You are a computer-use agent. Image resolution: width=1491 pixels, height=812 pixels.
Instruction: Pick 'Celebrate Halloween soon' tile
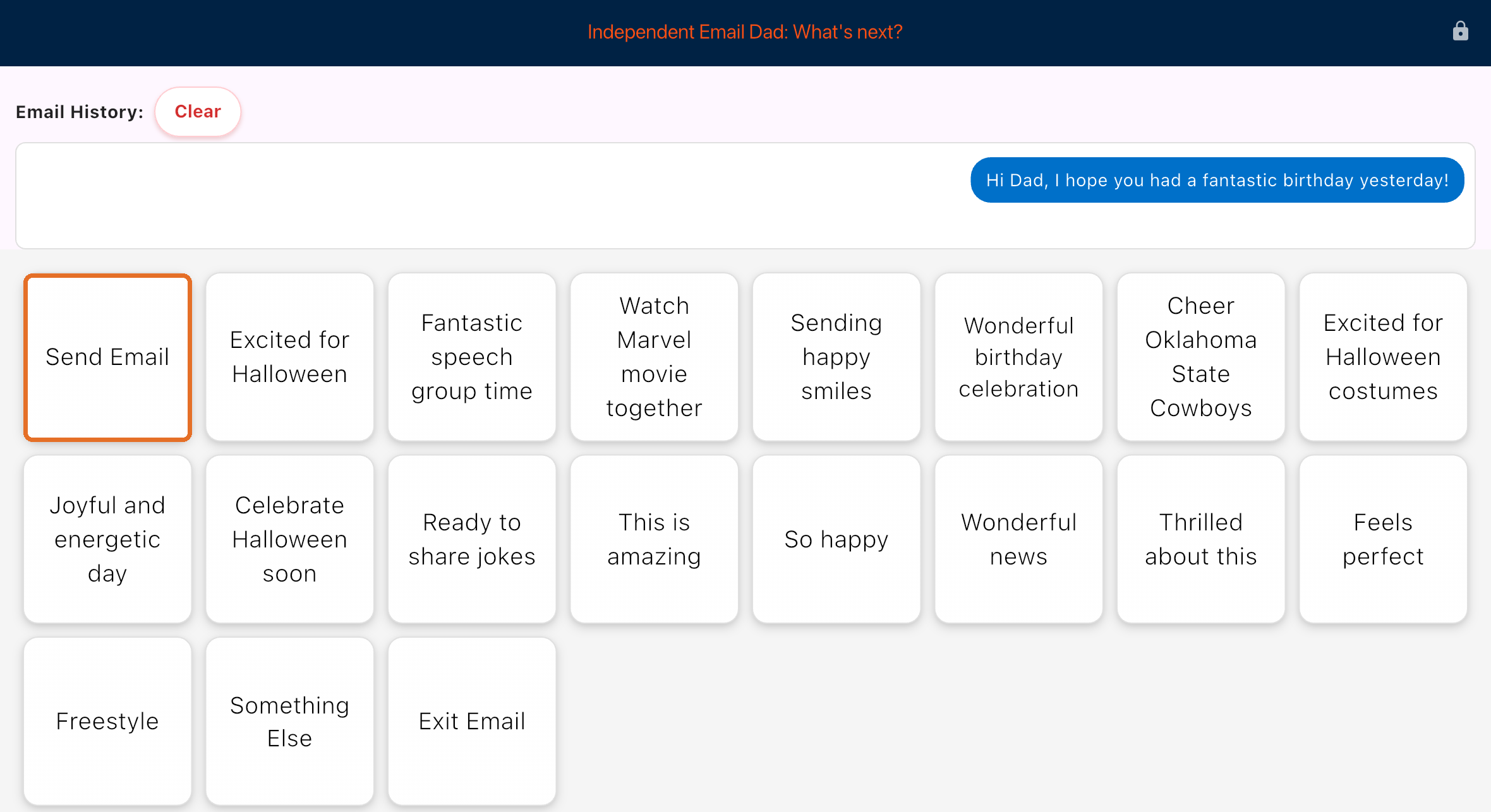tap(290, 539)
